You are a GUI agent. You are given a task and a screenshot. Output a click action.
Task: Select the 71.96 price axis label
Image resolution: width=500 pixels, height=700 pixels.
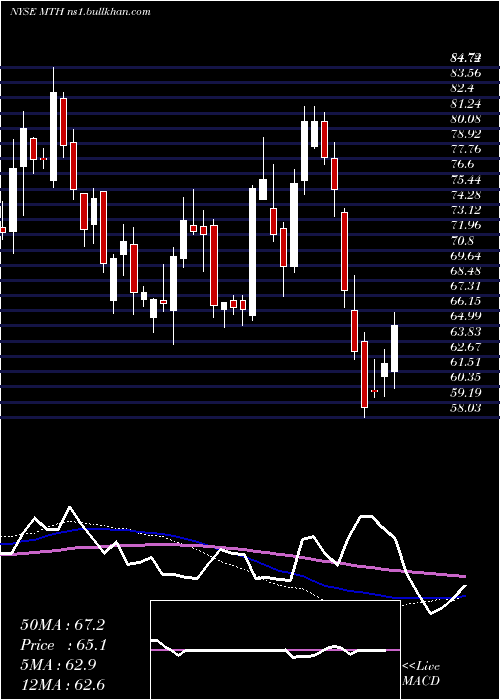[x=466, y=225]
